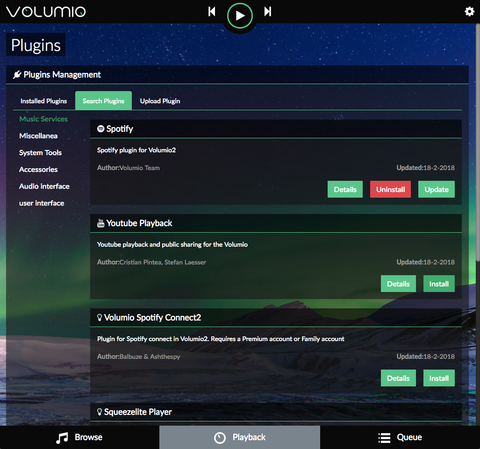Click the 'Spotify plugin for Volumio2' description
Viewport: 480px width, 449px height.
click(x=136, y=150)
